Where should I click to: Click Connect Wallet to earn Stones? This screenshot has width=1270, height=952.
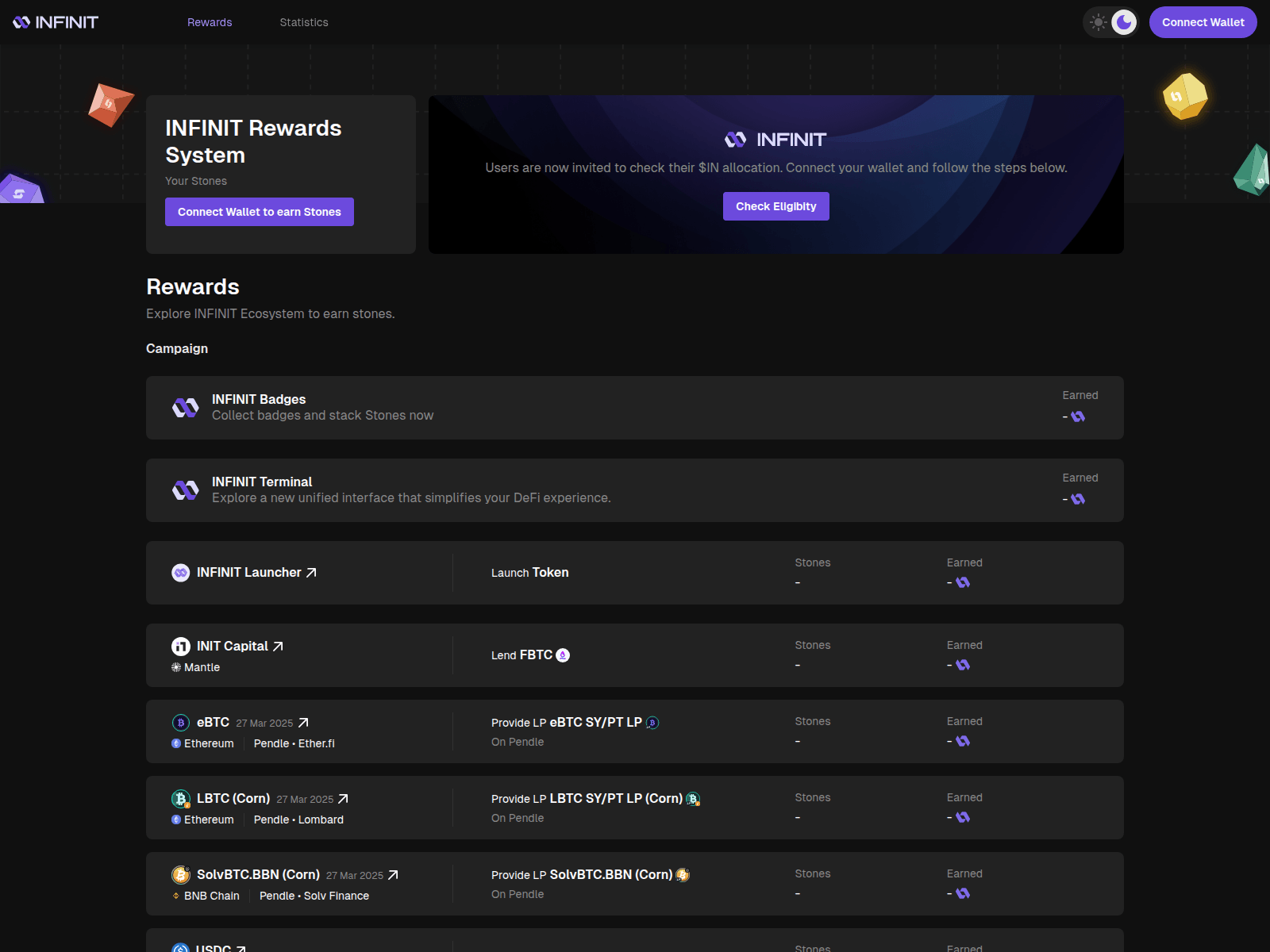pyautogui.click(x=259, y=211)
